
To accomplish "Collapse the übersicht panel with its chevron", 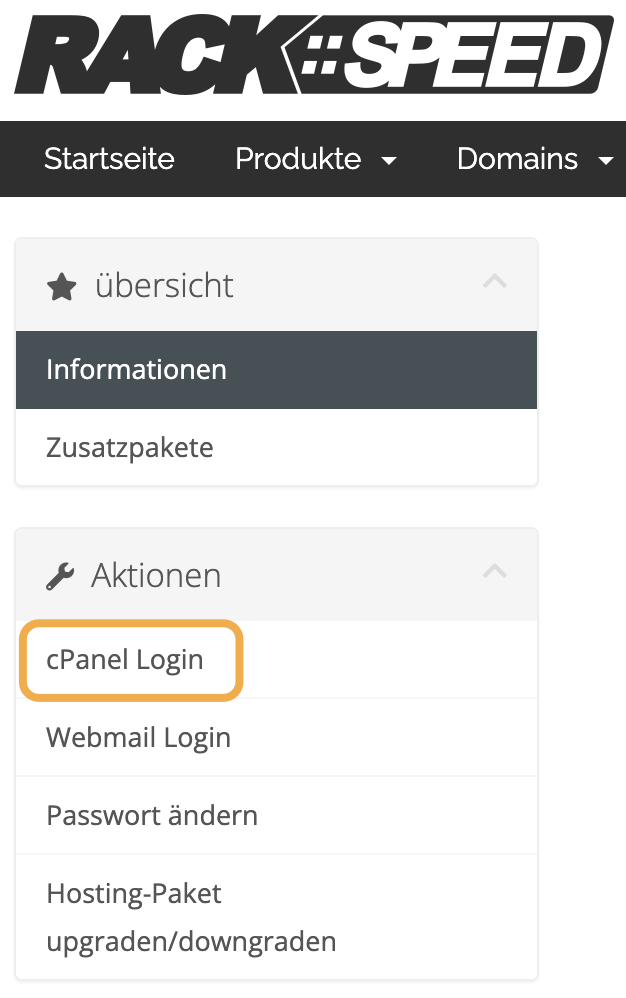I will pos(494,282).
